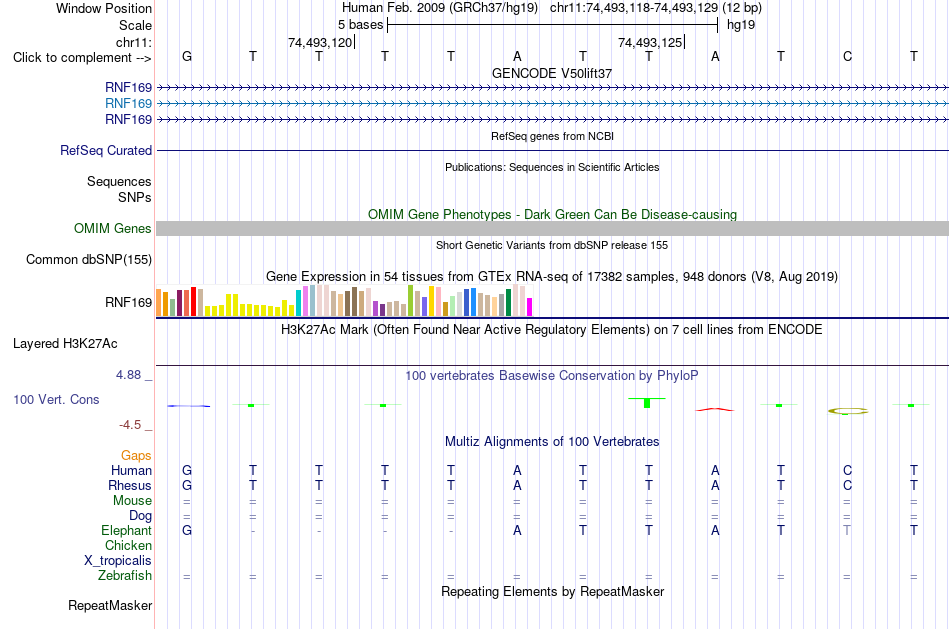Image resolution: width=950 pixels, height=629 pixels.
Task: Click the Human Feb. 2009 (GRCh37/hg19) text
Action: click(x=440, y=8)
